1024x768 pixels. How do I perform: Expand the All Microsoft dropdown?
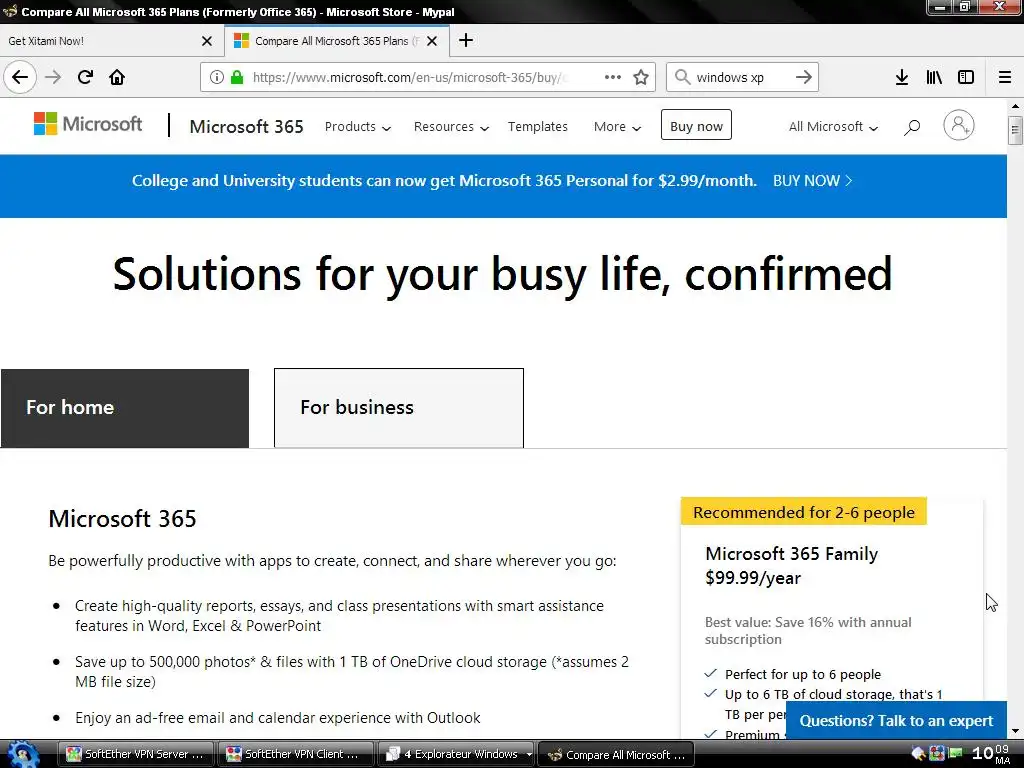[x=833, y=127]
